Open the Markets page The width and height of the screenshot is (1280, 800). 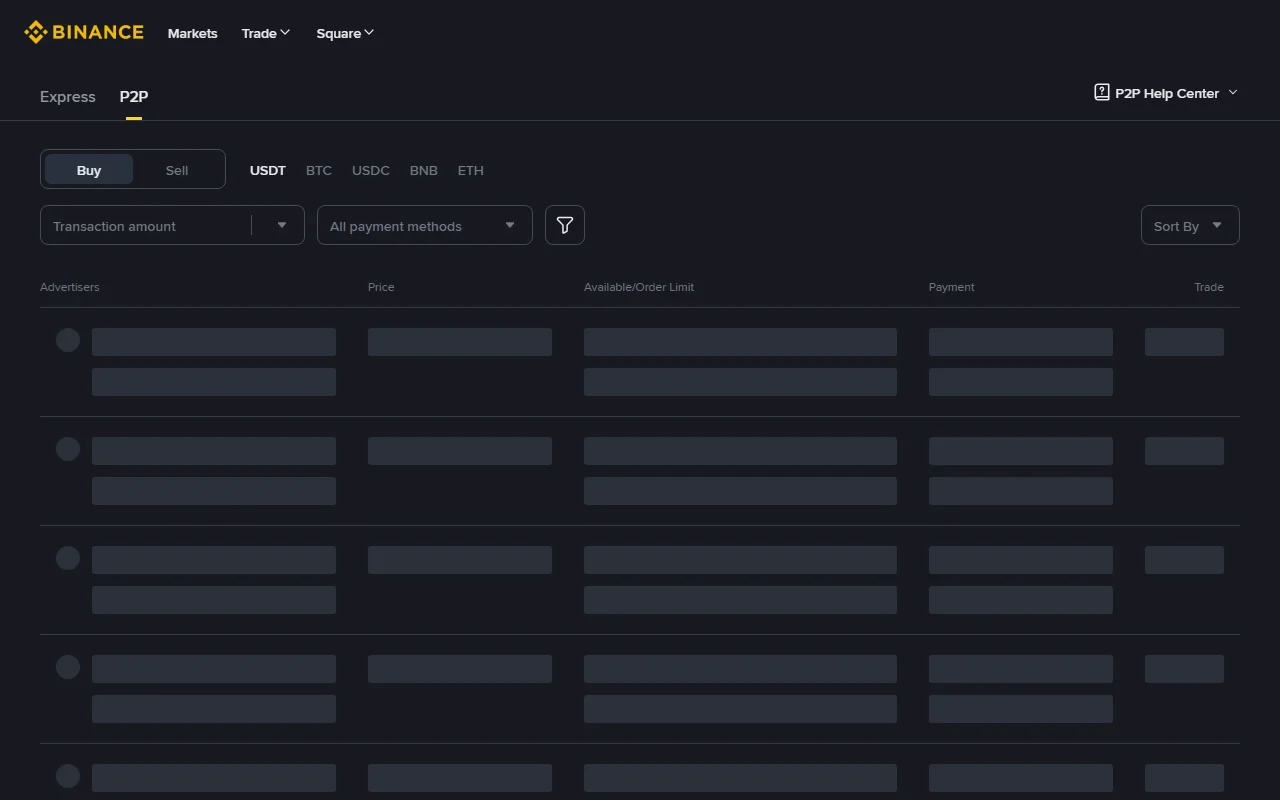tap(193, 33)
